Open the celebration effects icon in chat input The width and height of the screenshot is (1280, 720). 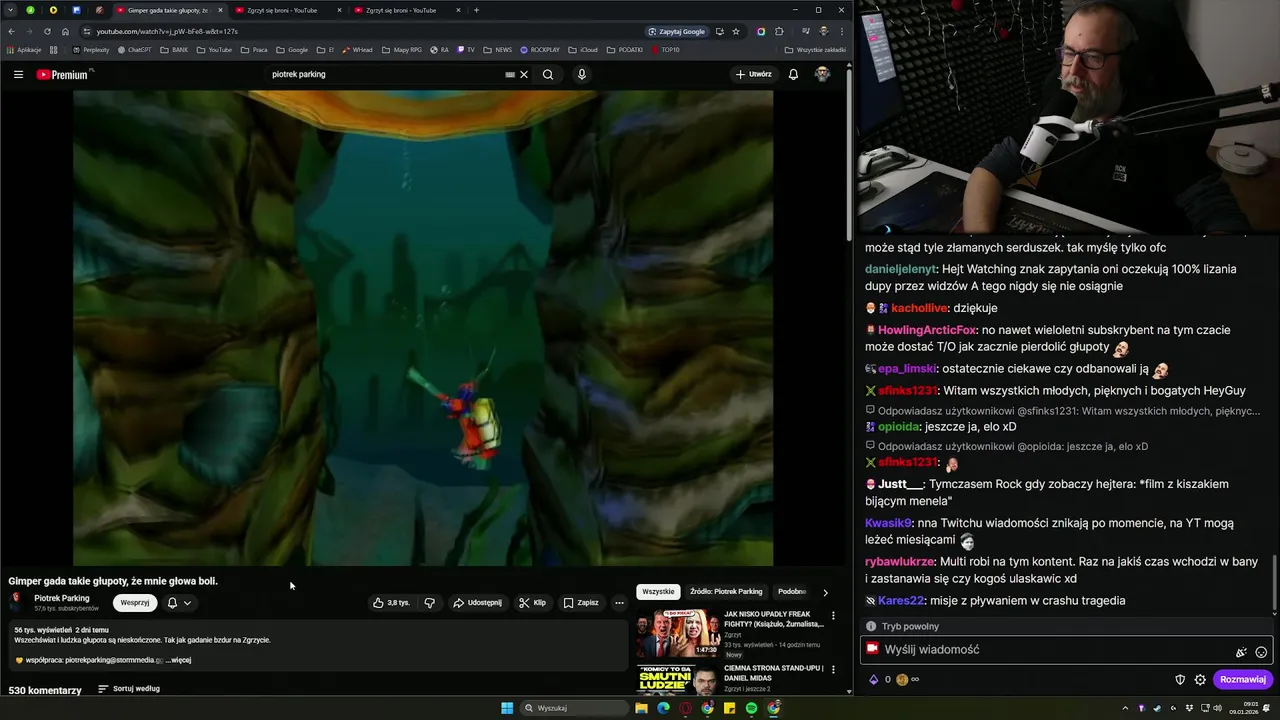click(x=1241, y=652)
